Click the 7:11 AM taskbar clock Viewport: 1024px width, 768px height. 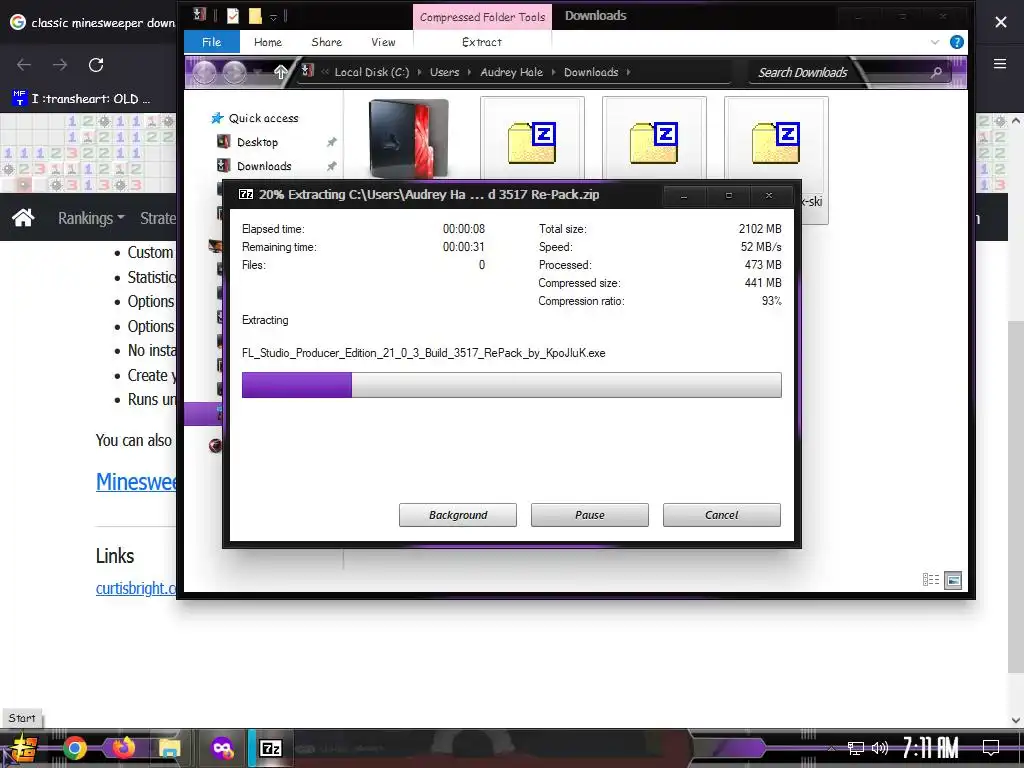point(931,748)
